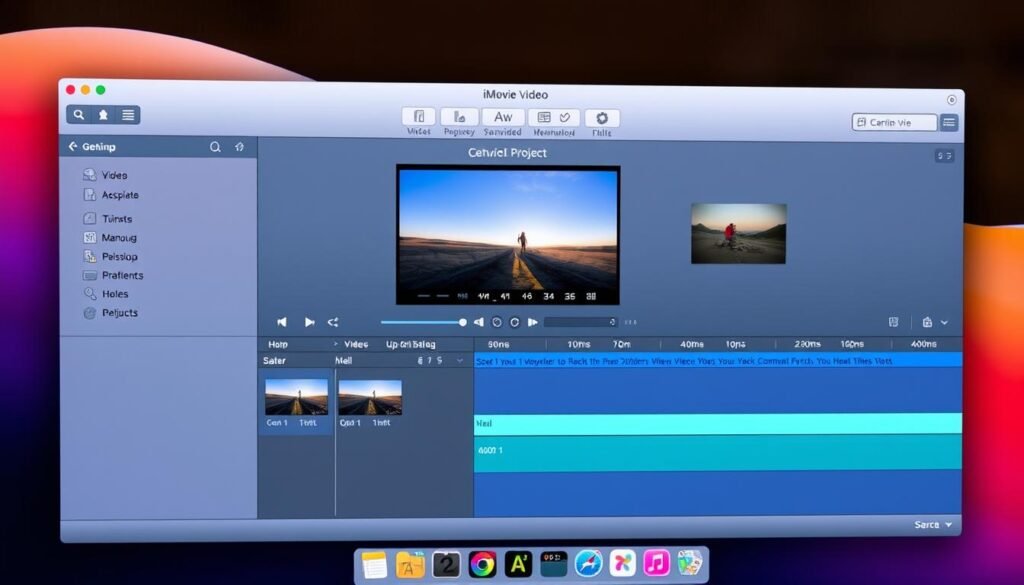Select the Can 1 clip thumbnail

296,397
